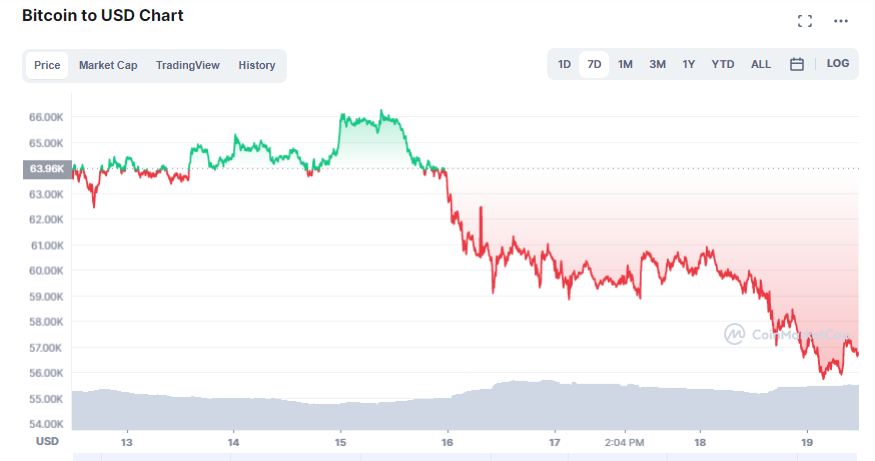This screenshot has height=461, width=875.
Task: Click the Bitcoin to USD Chart heading
Action: [103, 16]
